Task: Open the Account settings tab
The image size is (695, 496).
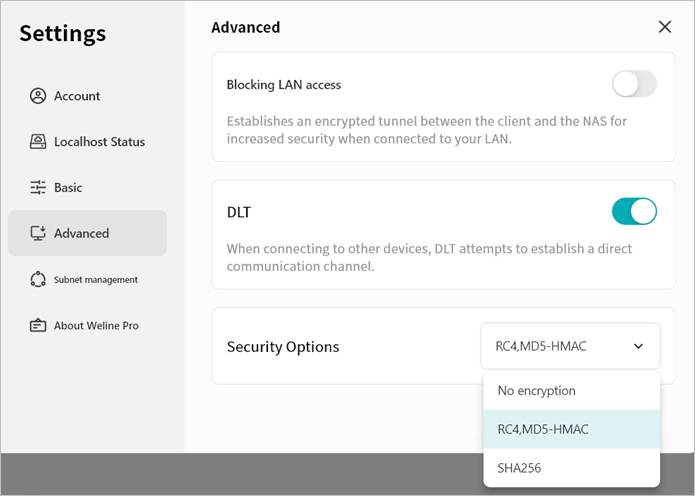Action: [x=77, y=96]
